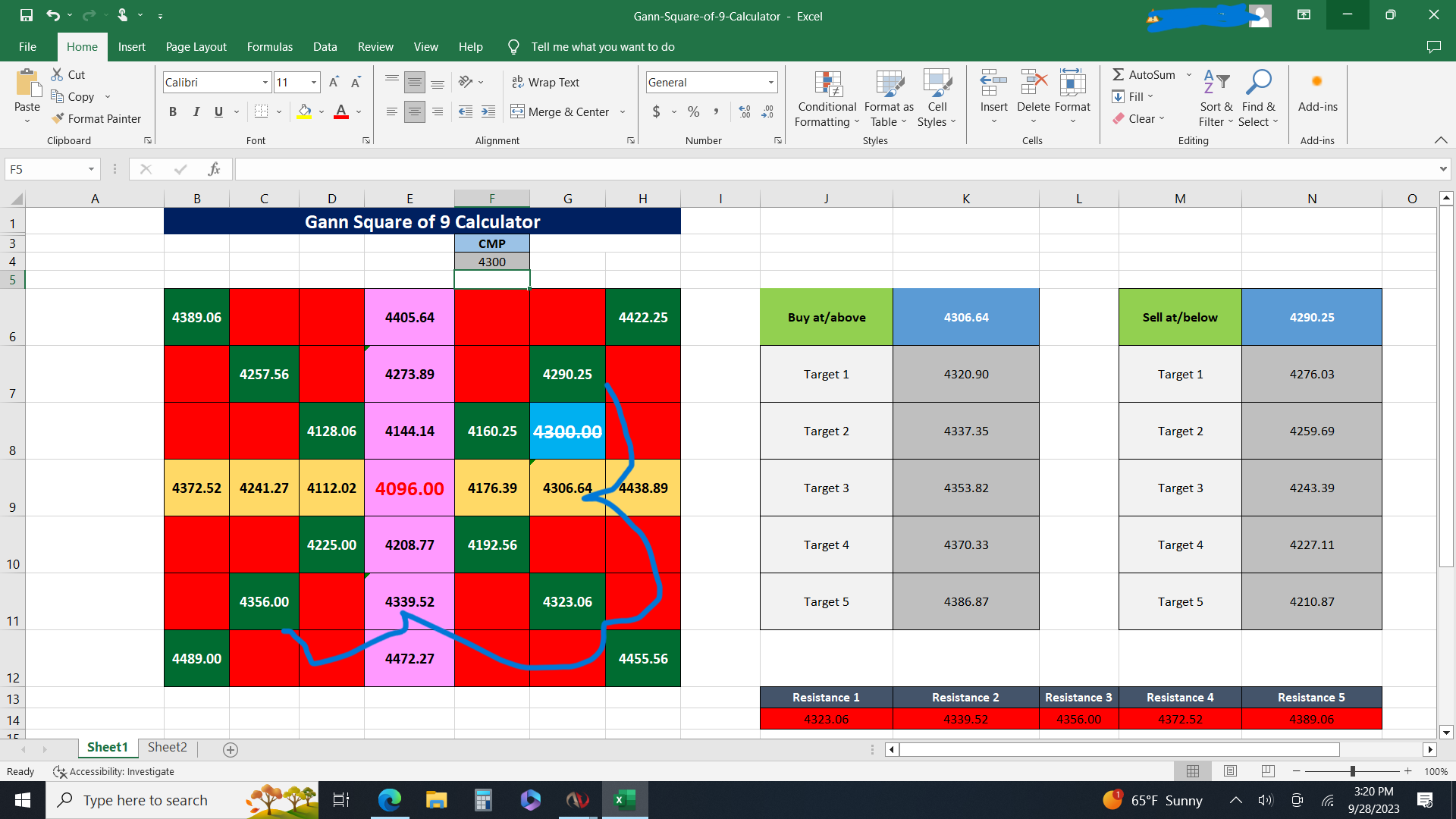Viewport: 1456px width, 819px height.
Task: Click the Orientation text angle icon
Action: (466, 82)
